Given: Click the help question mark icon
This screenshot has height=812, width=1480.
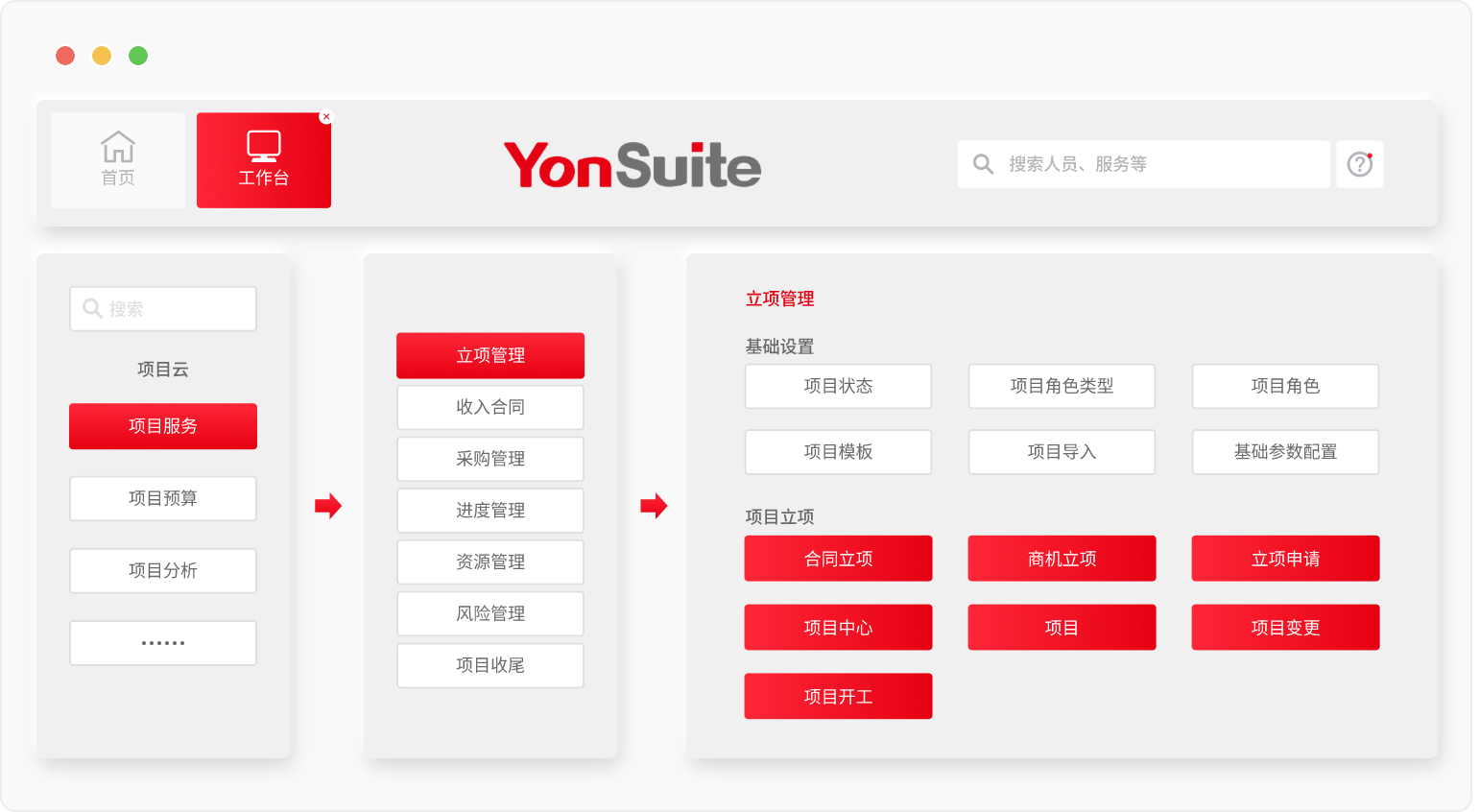Looking at the screenshot, I should [1359, 164].
